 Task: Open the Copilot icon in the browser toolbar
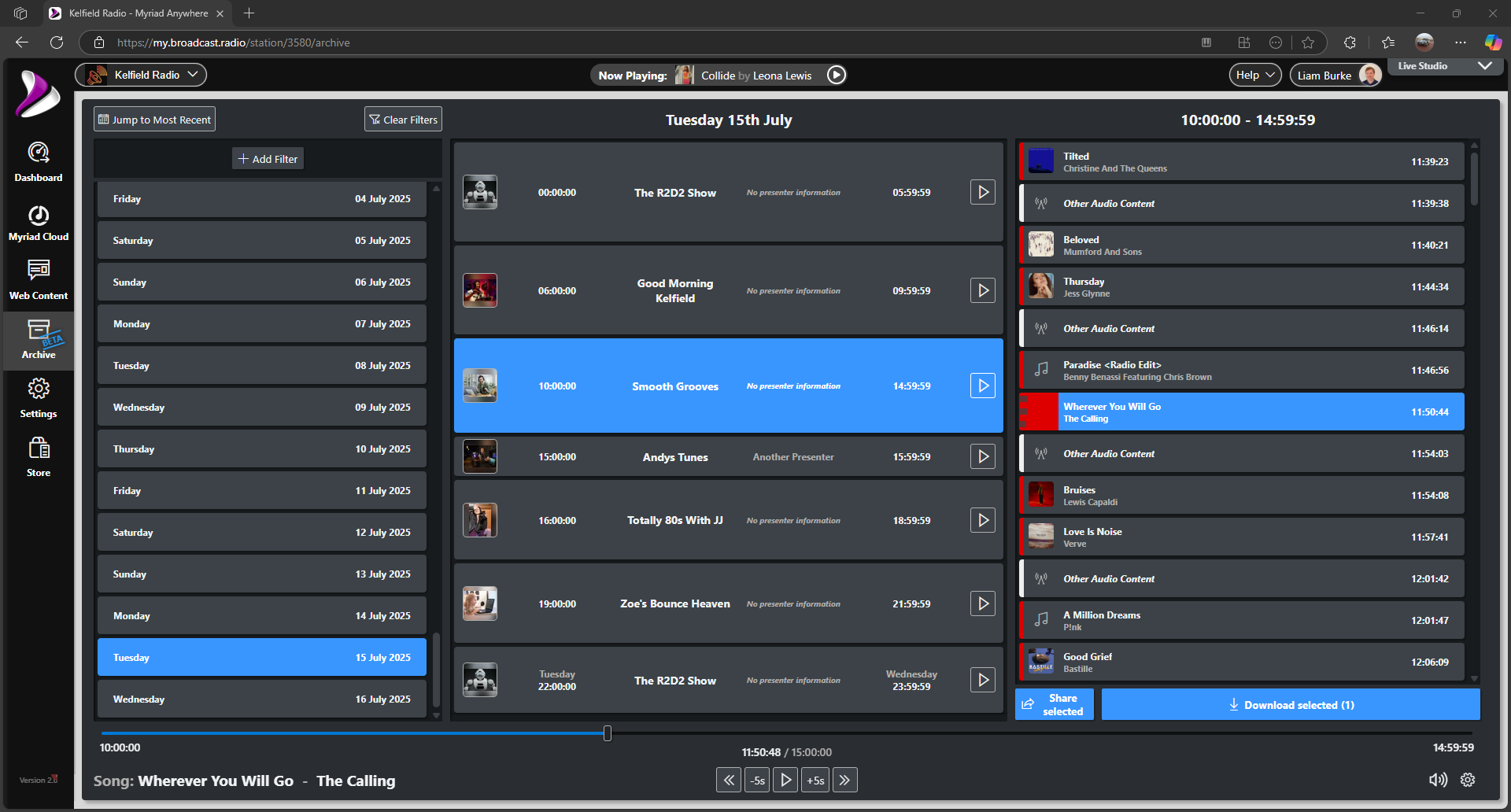point(1493,42)
